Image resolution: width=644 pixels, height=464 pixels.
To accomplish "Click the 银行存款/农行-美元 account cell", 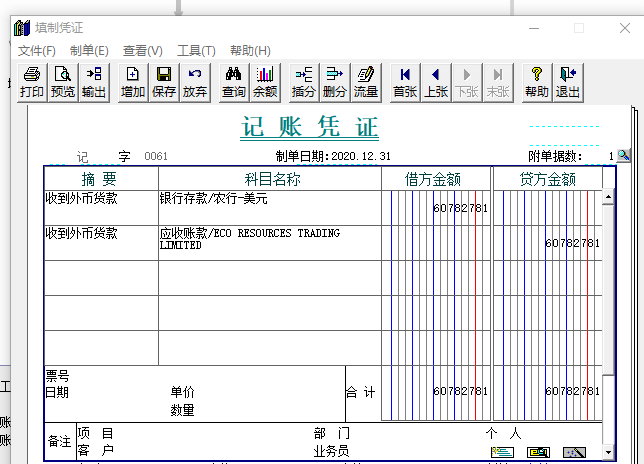I will (270, 207).
